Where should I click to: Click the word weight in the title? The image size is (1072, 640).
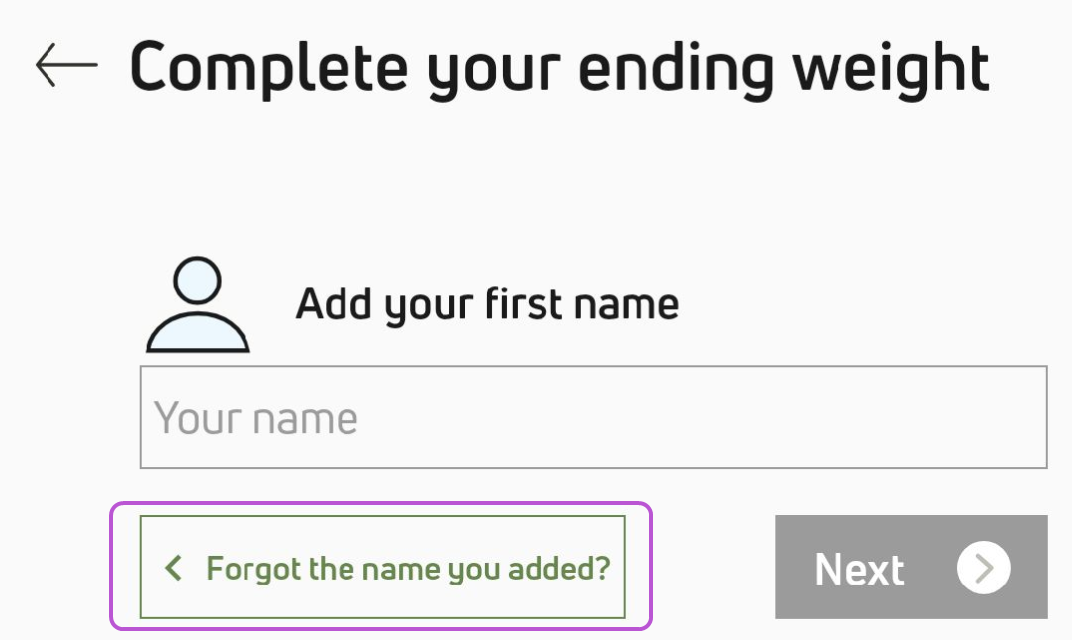(891, 68)
